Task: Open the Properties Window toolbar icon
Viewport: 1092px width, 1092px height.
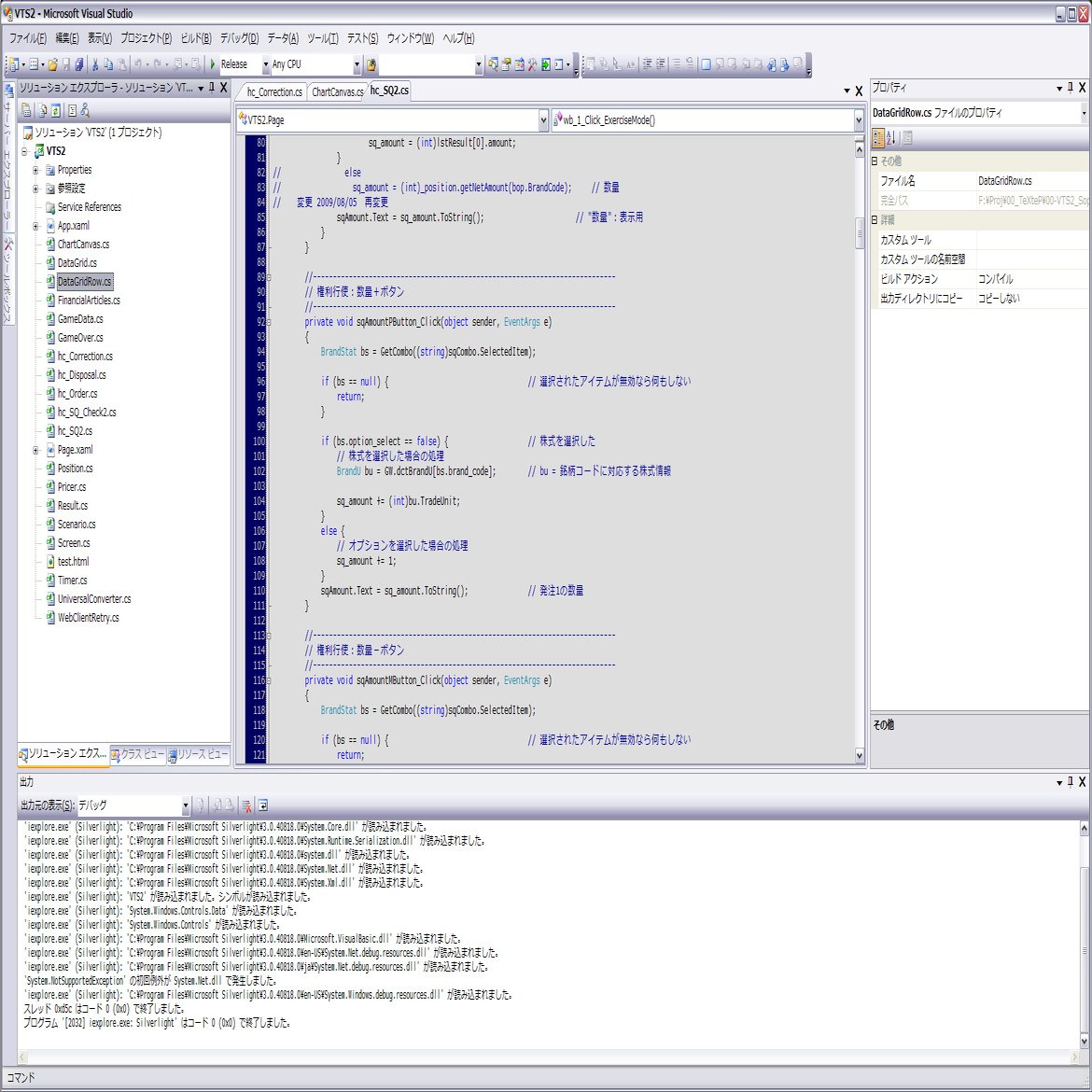Action: (506, 64)
